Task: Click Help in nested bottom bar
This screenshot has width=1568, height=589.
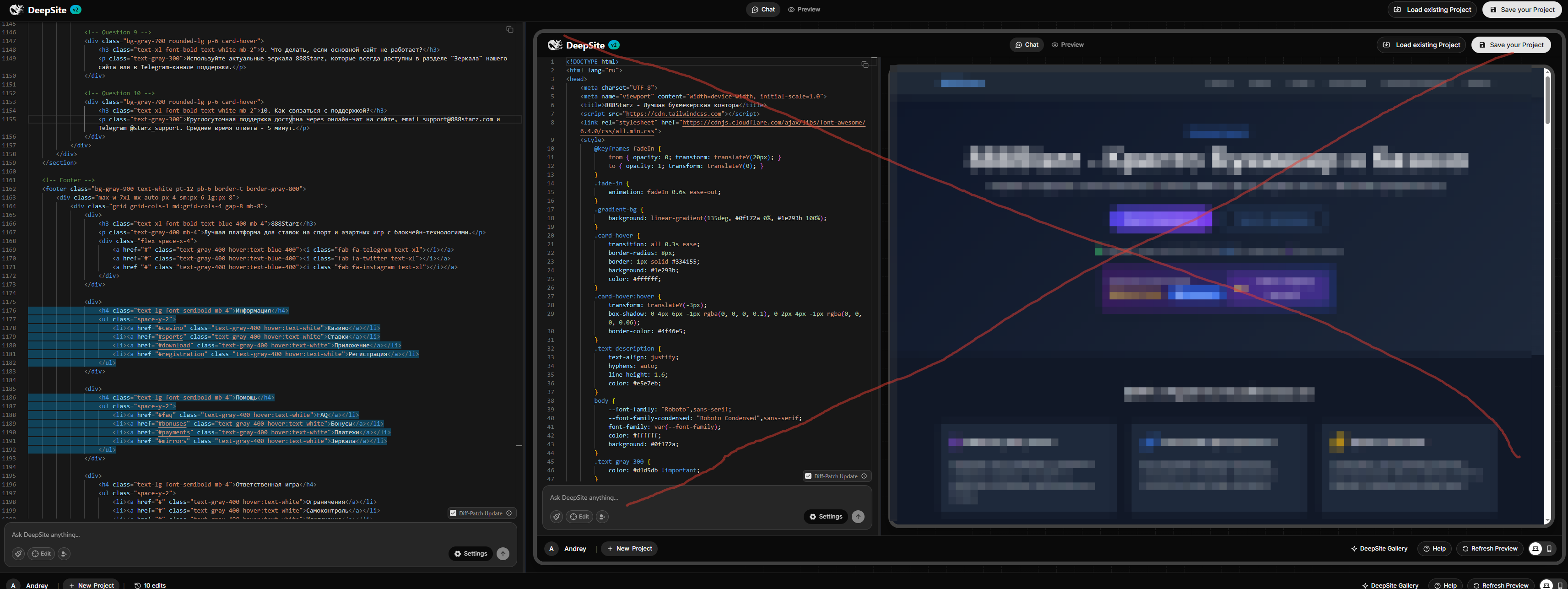Action: 1434,548
